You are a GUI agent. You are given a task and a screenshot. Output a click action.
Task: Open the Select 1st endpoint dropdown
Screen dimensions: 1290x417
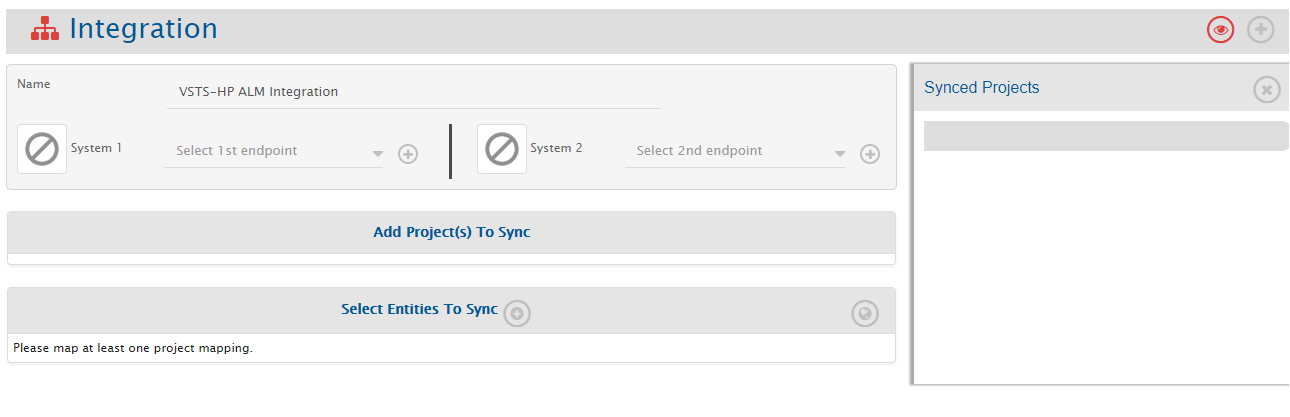tap(265, 151)
